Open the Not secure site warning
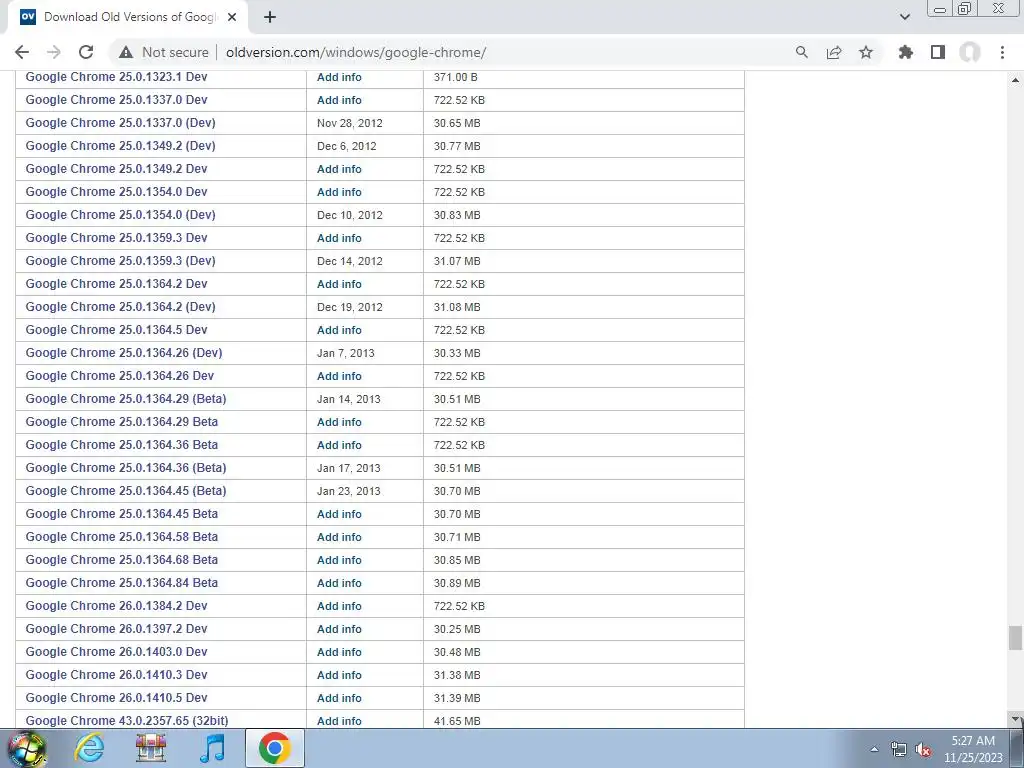The height and width of the screenshot is (768, 1024). 164,52
